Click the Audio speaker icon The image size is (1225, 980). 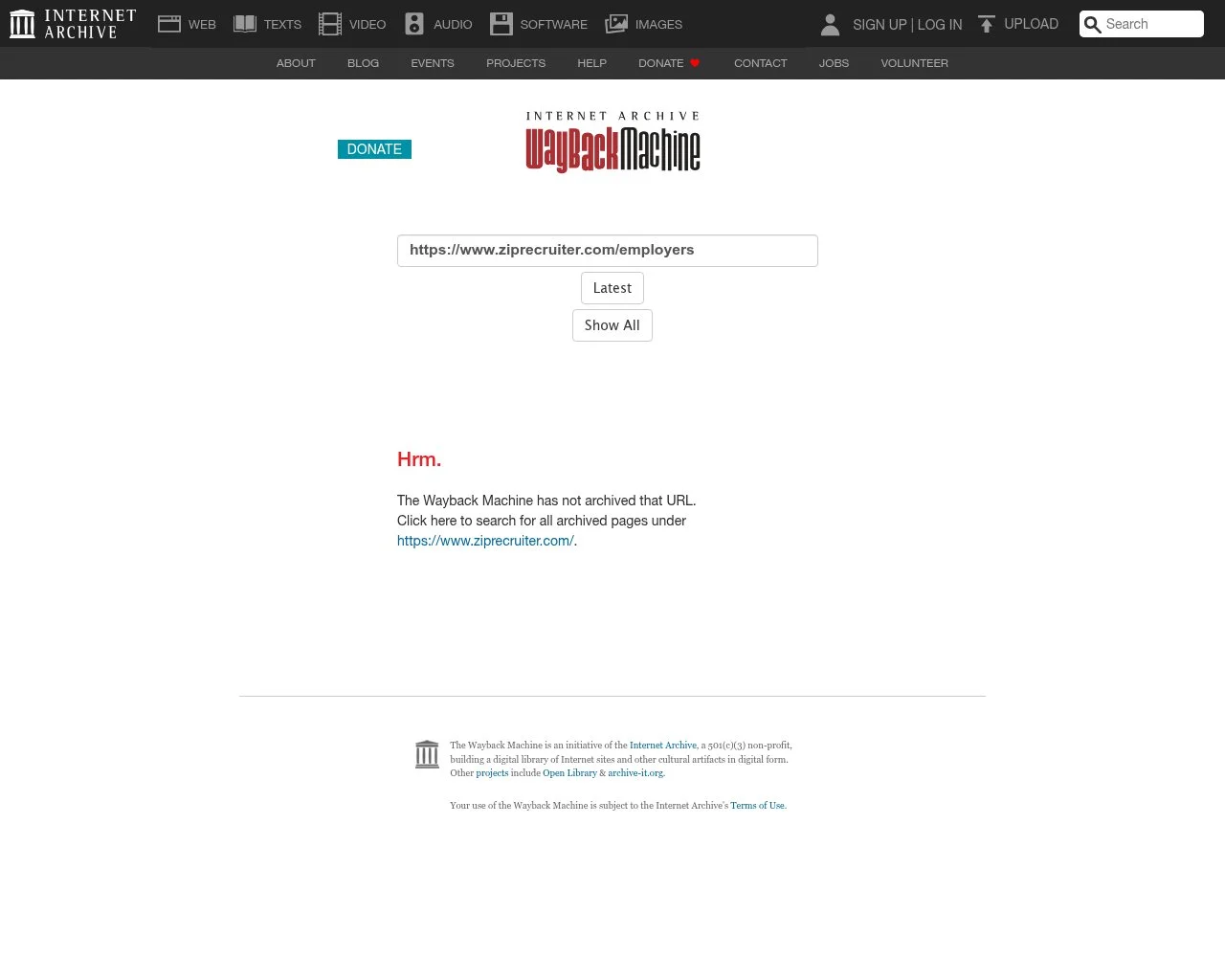click(x=414, y=24)
